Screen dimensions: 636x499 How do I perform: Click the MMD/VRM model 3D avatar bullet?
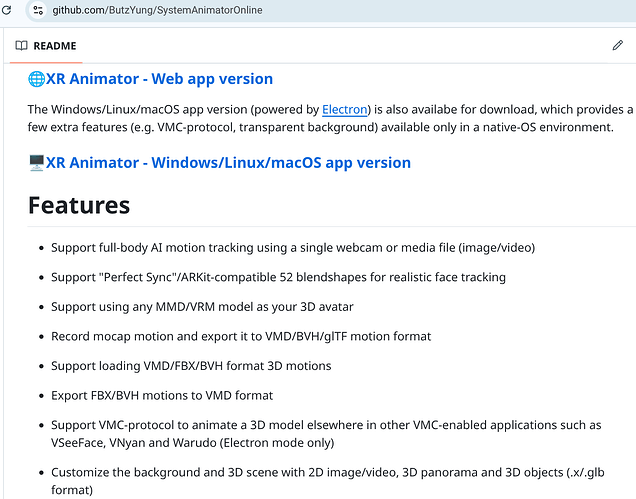pyautogui.click(x=202, y=306)
